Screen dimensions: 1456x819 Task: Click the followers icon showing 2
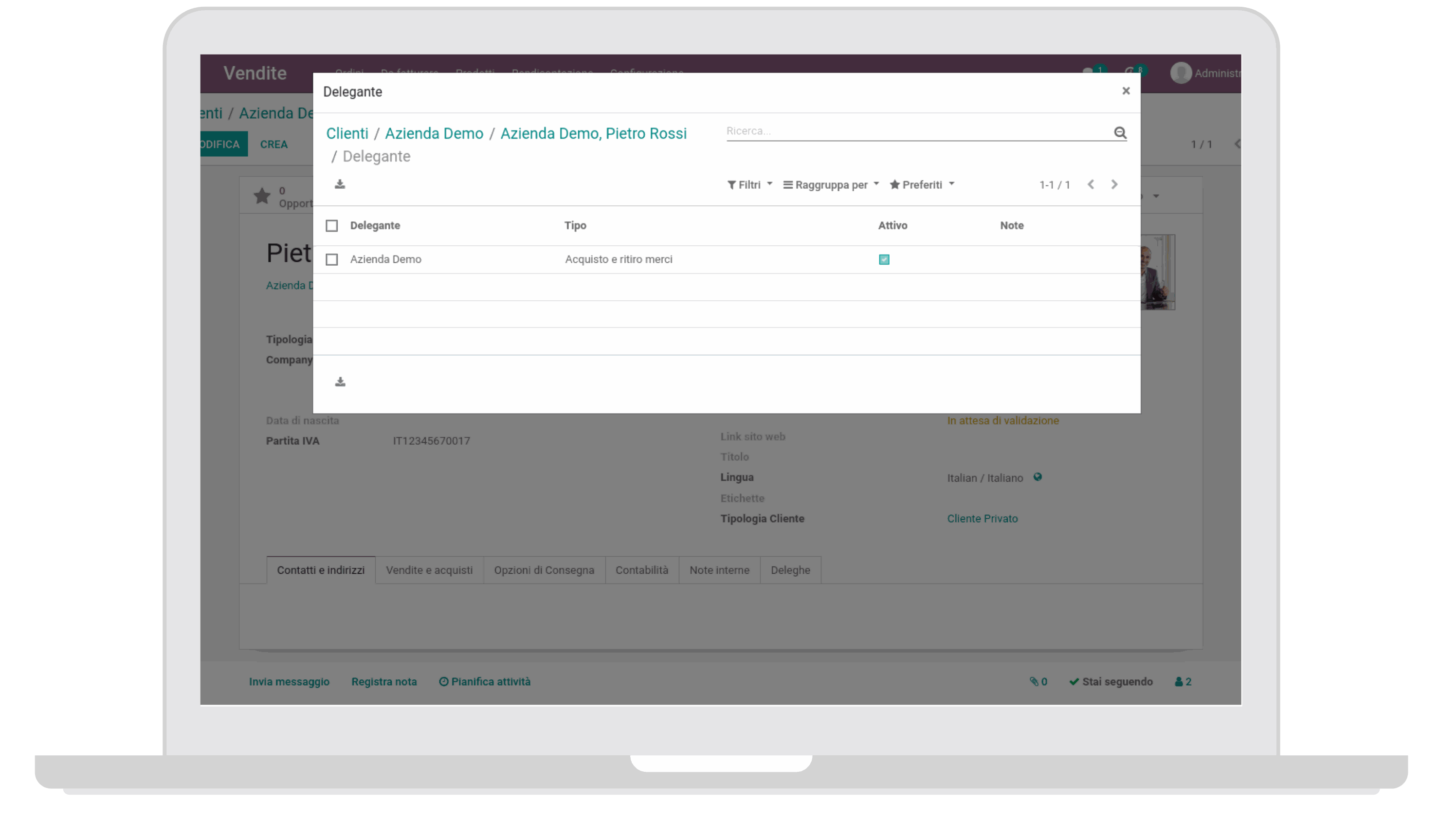tap(1179, 681)
